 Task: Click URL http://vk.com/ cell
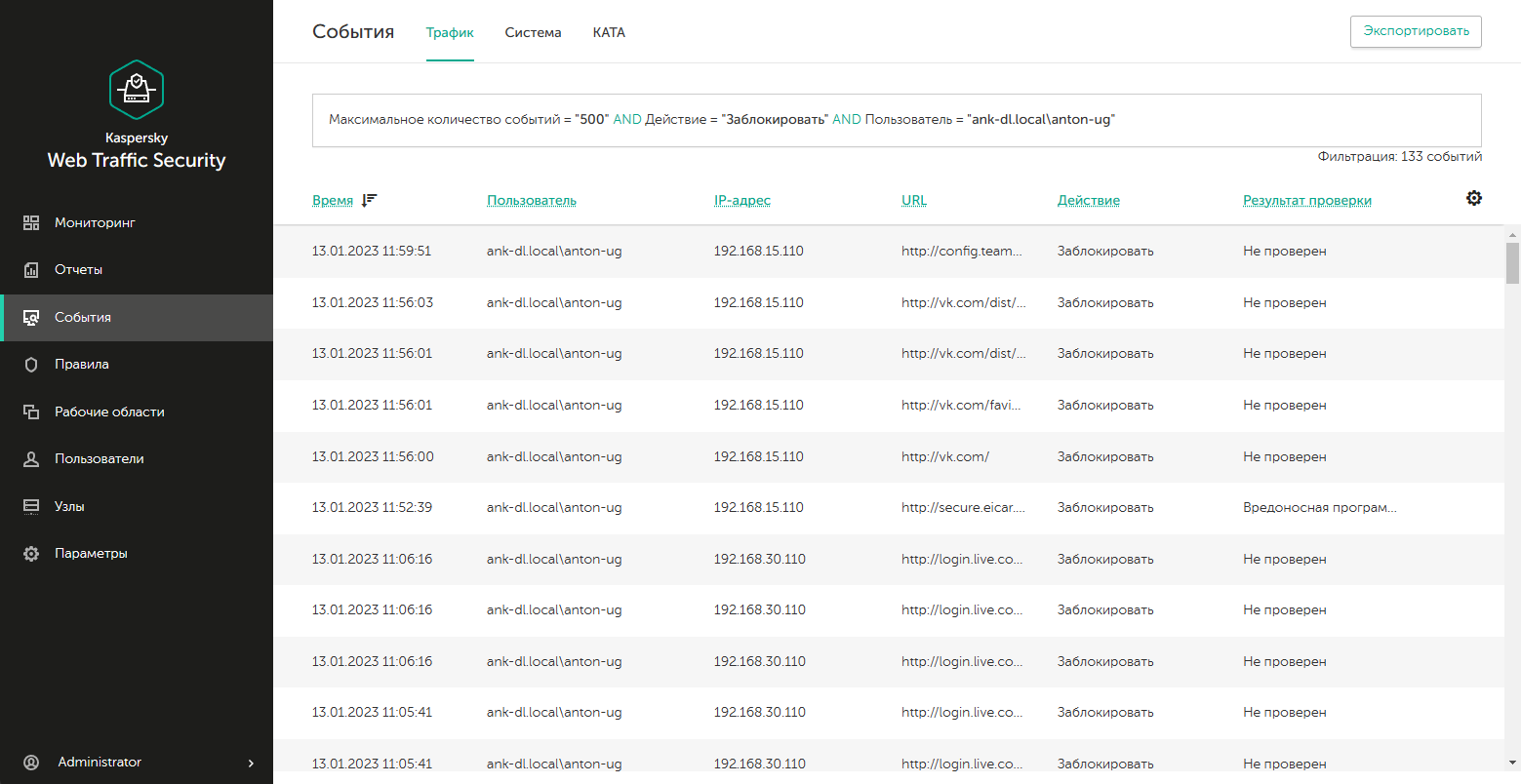coord(945,456)
